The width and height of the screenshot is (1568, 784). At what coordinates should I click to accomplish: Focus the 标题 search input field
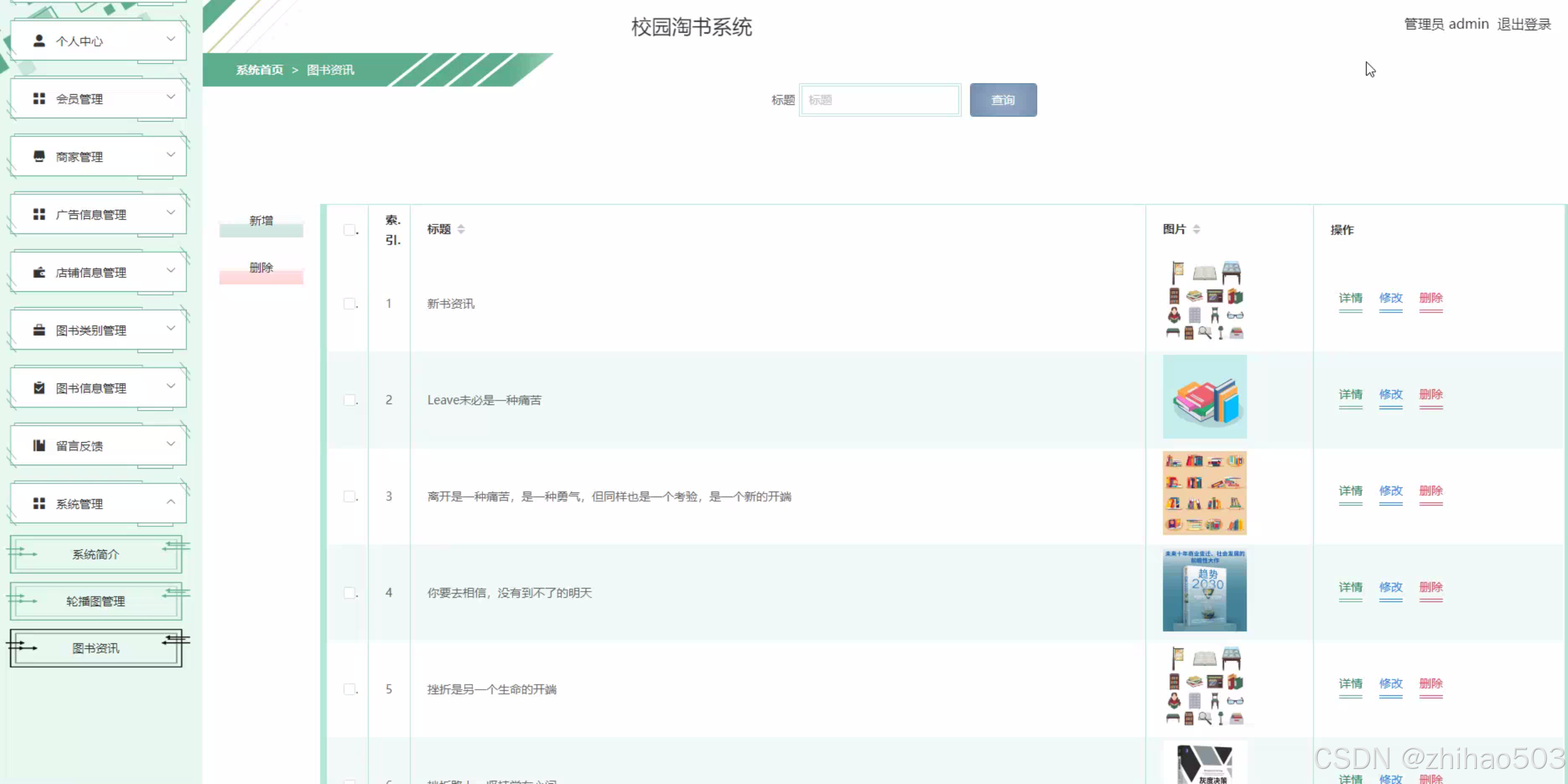879,100
